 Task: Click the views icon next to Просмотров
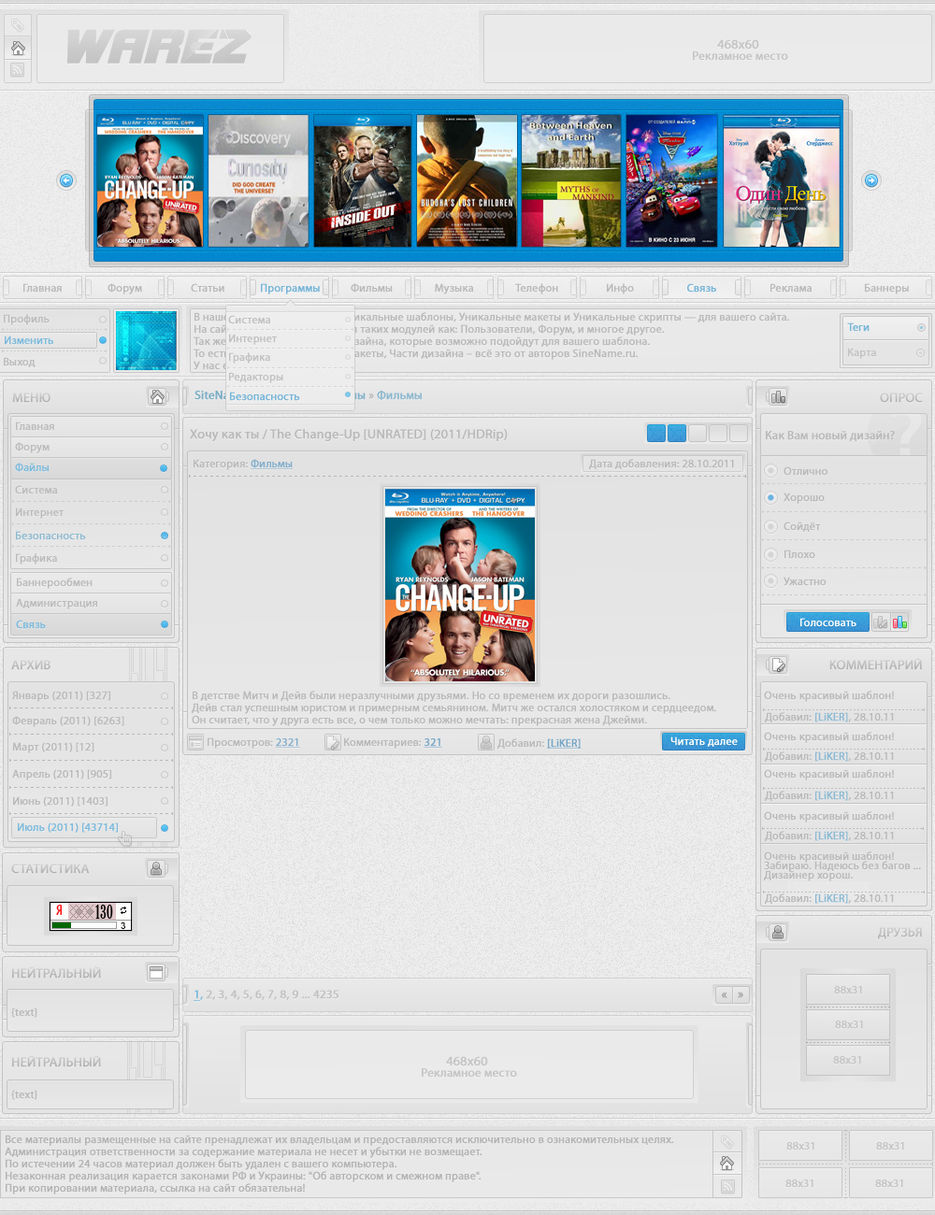(x=196, y=742)
